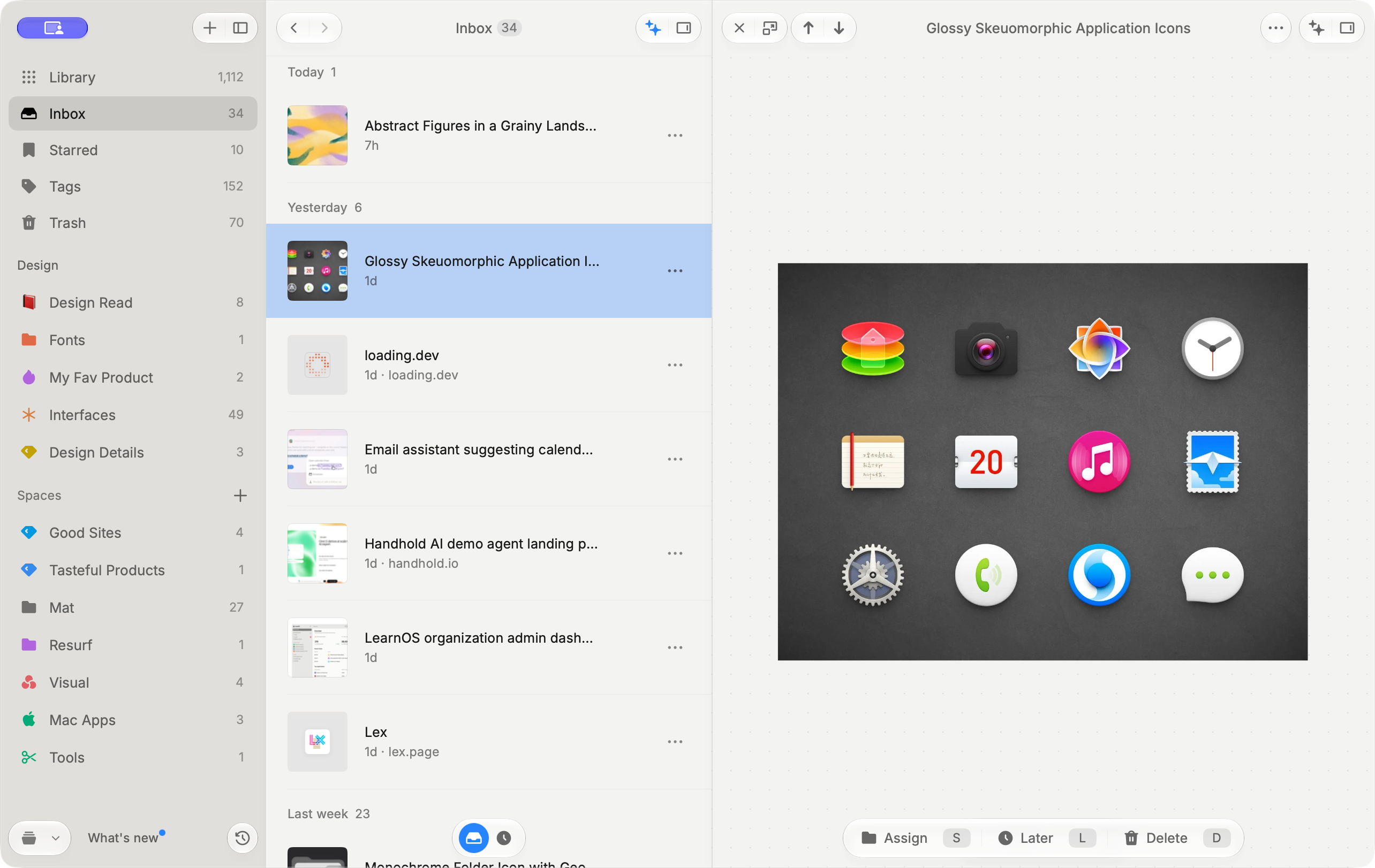Click the Last week 23 group header
Image resolution: width=1375 pixels, height=868 pixels.
point(328,813)
